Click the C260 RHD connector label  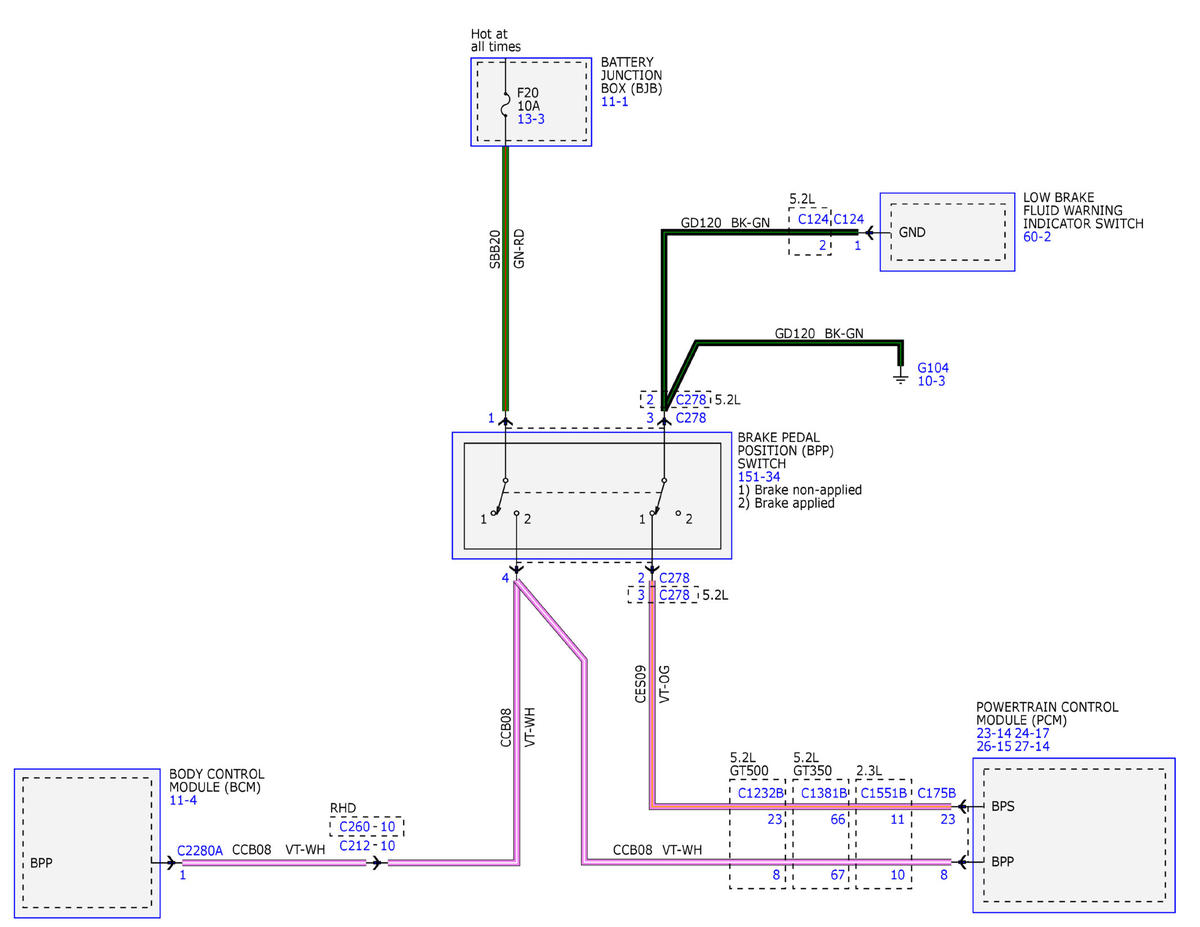click(x=354, y=827)
